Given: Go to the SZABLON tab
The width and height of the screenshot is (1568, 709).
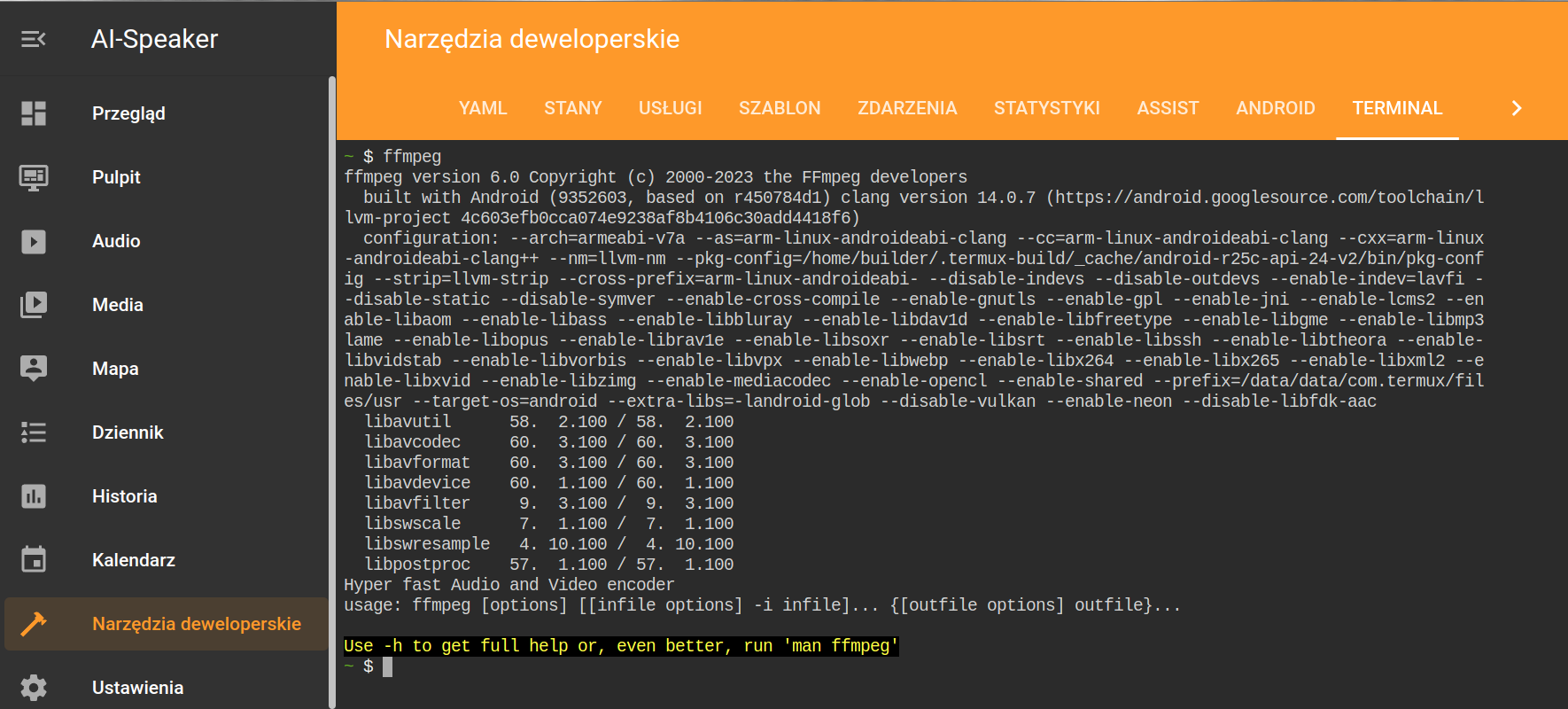Looking at the screenshot, I should [780, 108].
